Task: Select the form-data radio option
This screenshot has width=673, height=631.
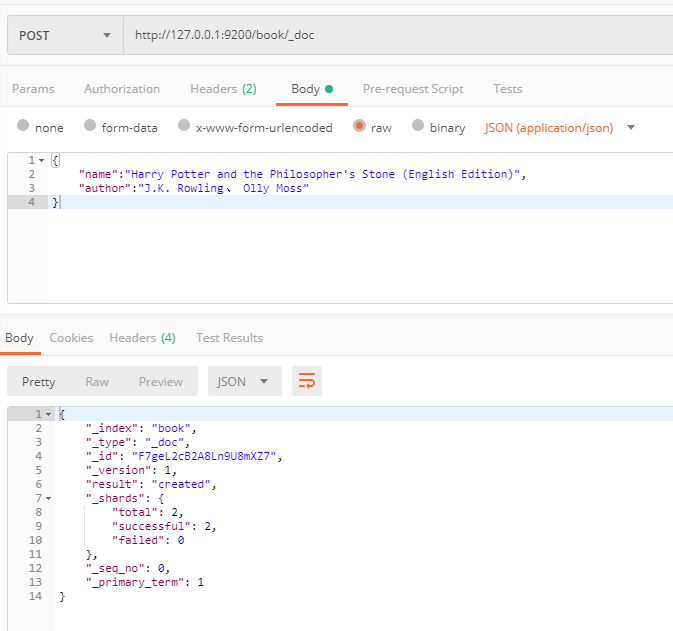Action: [x=90, y=125]
